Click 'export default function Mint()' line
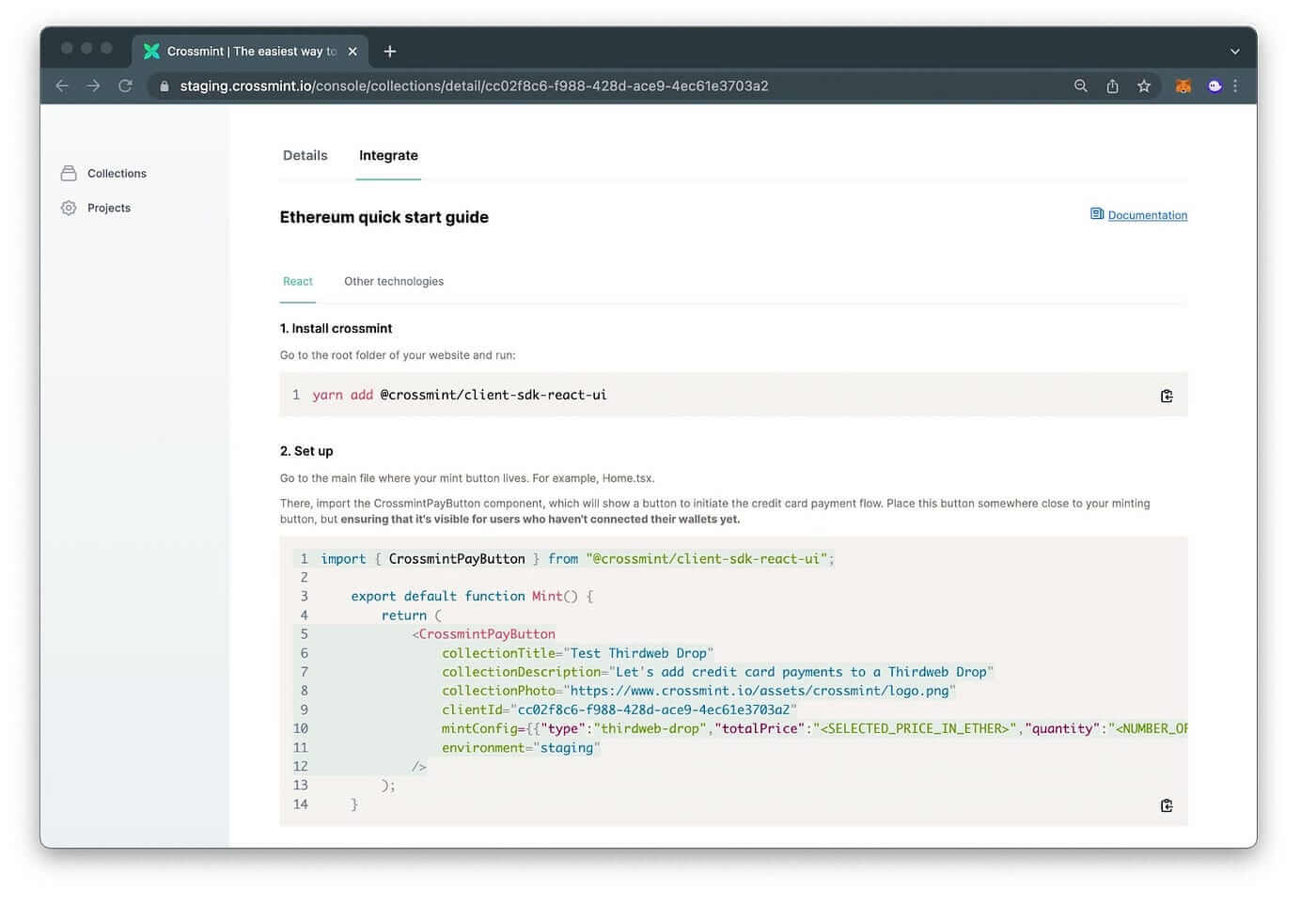 (472, 597)
